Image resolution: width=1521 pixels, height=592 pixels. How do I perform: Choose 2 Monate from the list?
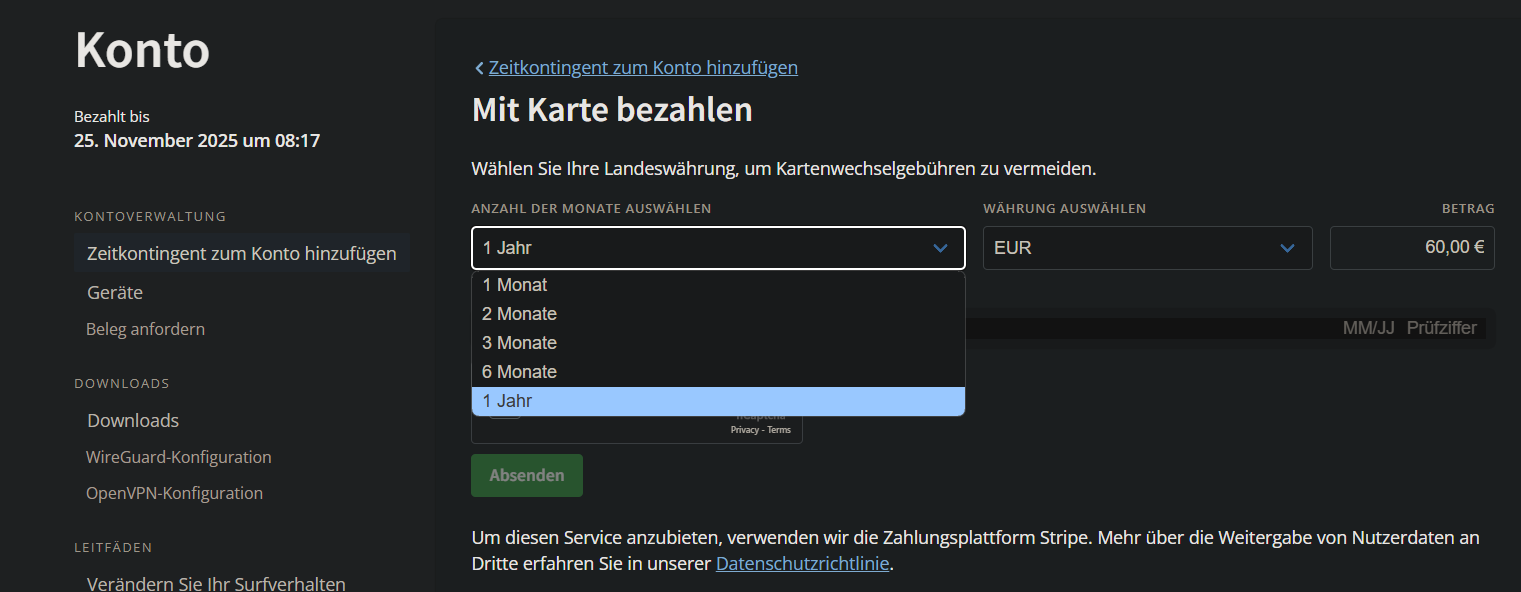coord(519,314)
